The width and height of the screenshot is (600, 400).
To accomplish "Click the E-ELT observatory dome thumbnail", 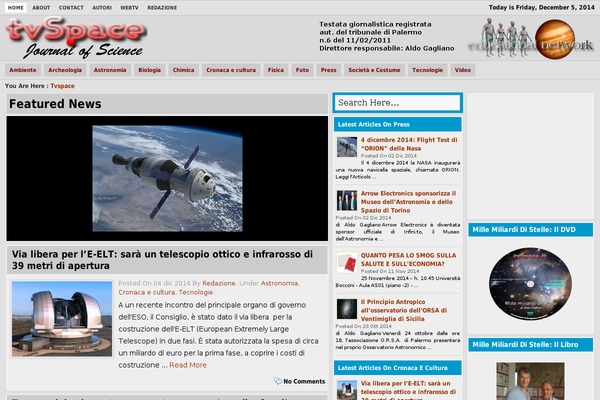I will pos(62,319).
